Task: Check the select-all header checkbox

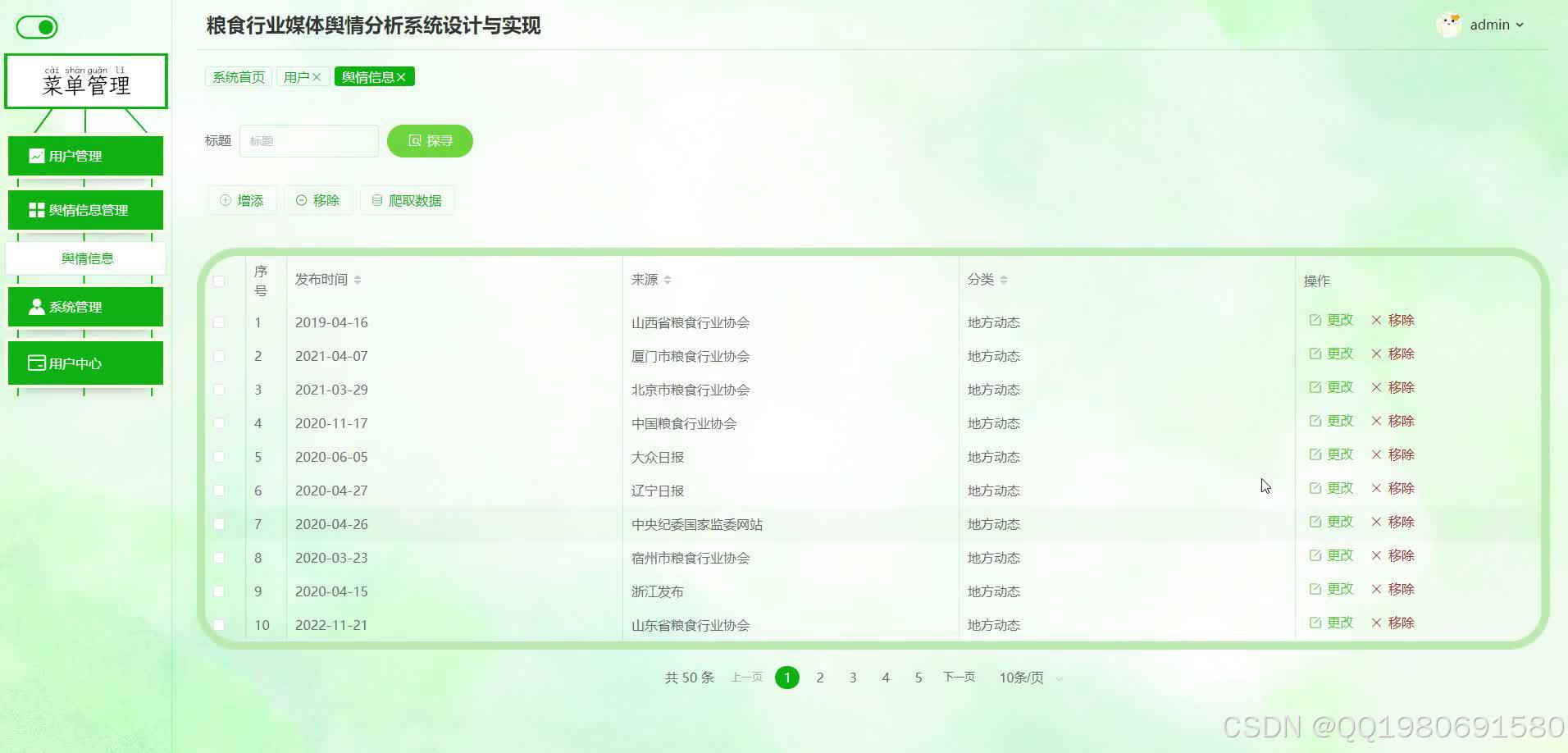Action: coord(219,281)
